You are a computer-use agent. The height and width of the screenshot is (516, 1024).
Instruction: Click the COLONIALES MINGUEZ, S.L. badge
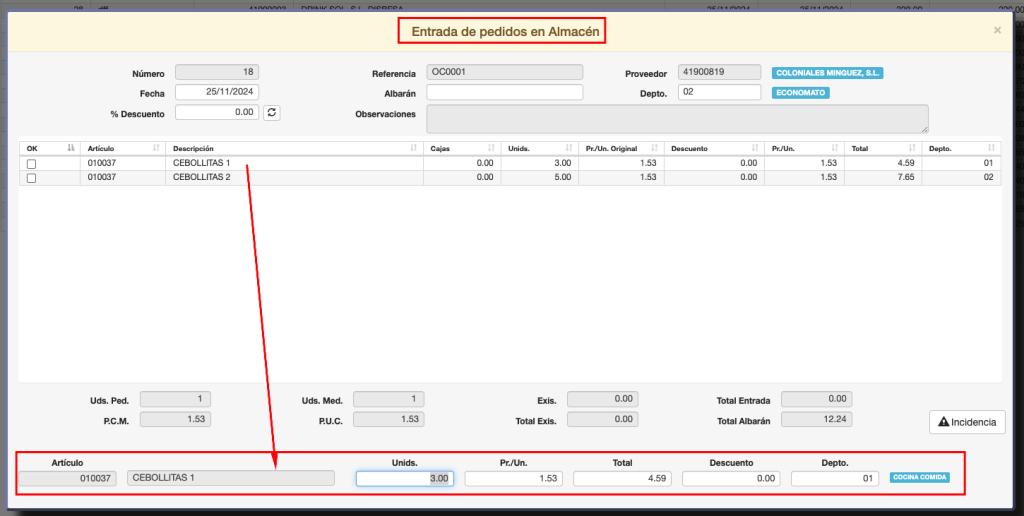tap(827, 73)
